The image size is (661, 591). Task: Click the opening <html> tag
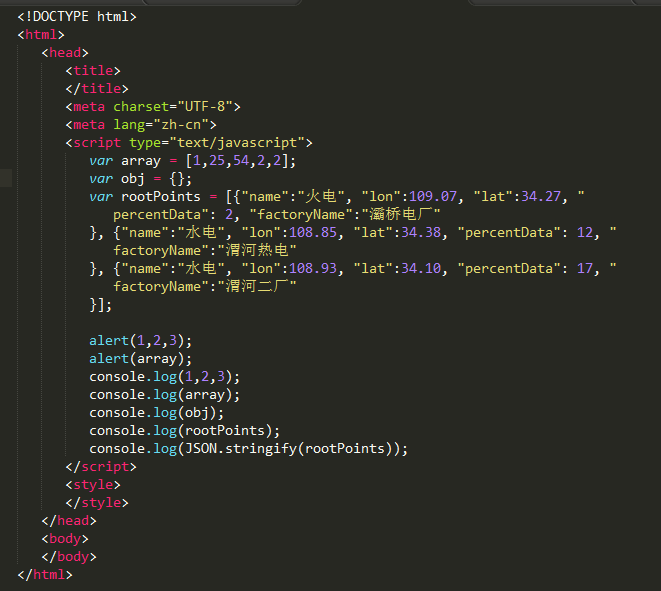41,35
